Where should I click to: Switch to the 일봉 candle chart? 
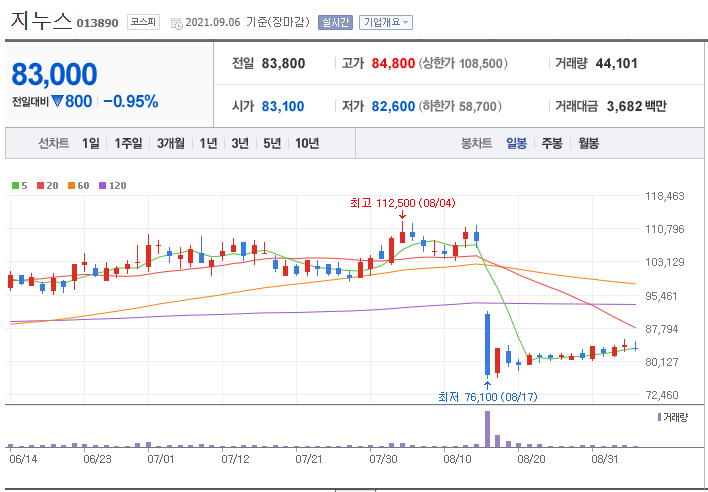coord(516,144)
